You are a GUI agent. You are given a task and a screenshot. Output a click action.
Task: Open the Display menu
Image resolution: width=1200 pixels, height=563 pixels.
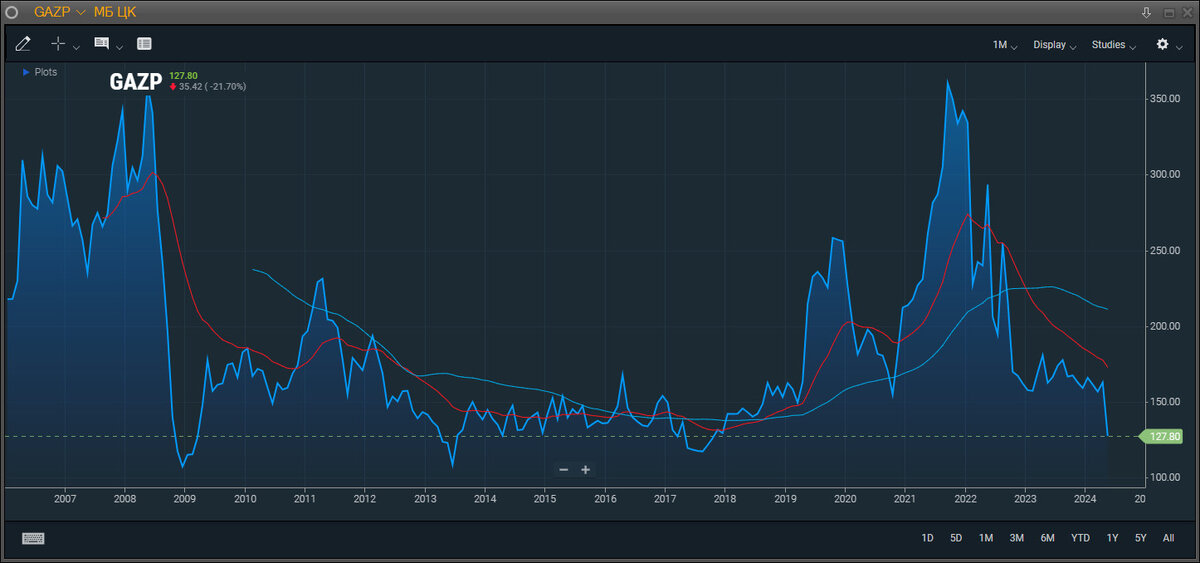1055,45
